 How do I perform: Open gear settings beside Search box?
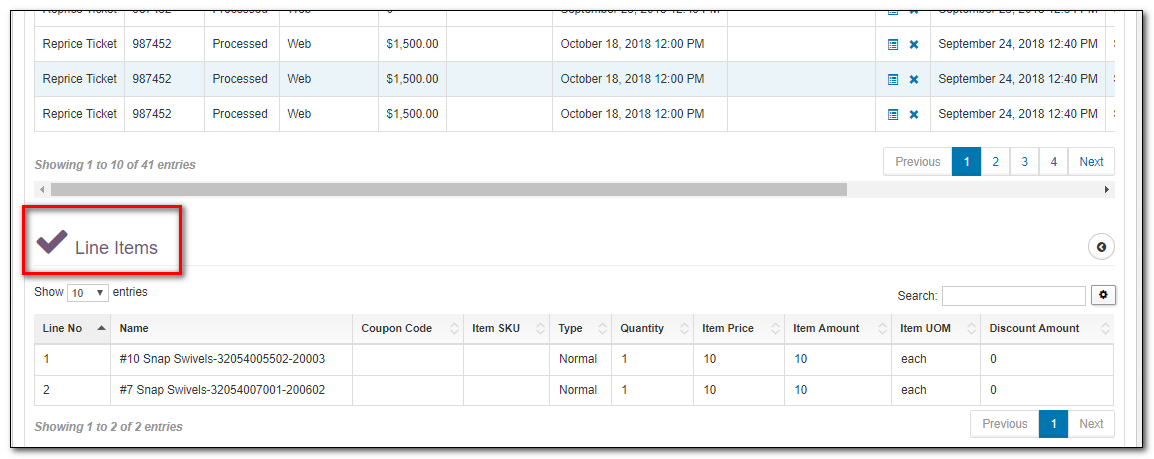point(1104,295)
